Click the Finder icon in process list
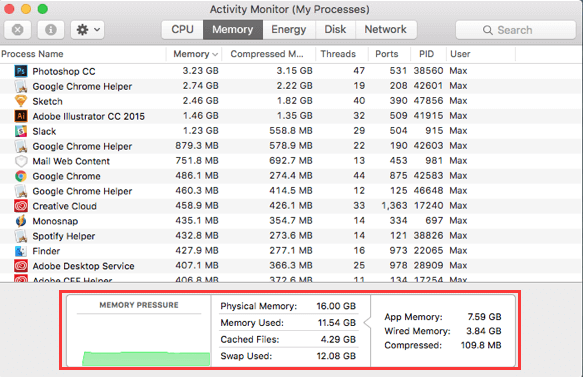The height and width of the screenshot is (377, 583). 21,251
